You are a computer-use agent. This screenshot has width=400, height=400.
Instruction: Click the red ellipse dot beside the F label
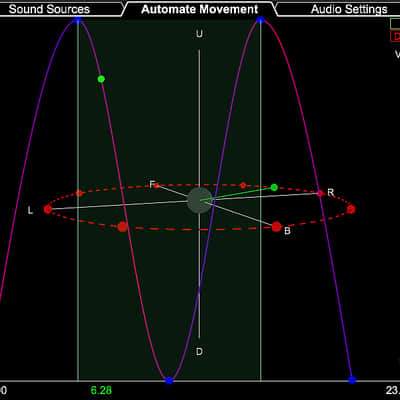click(156, 185)
